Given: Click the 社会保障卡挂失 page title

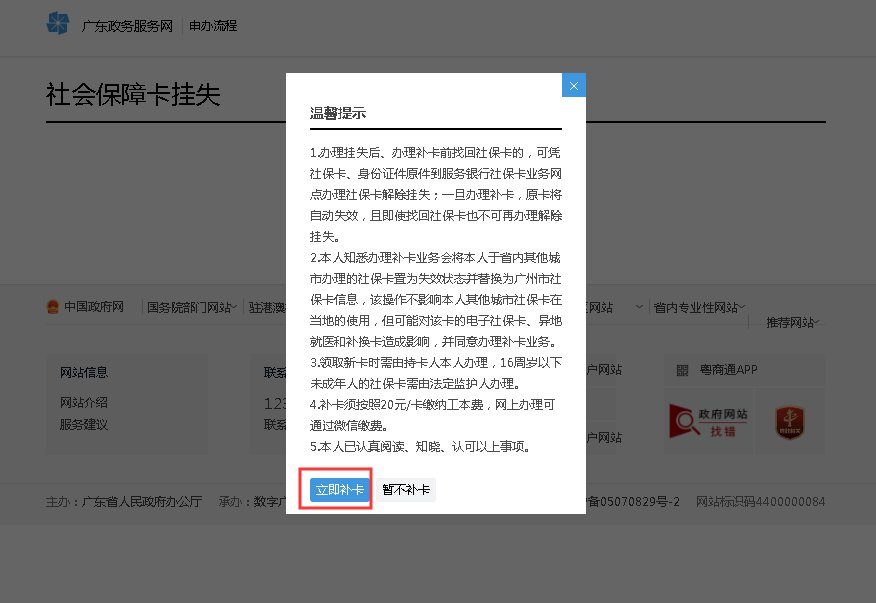Looking at the screenshot, I should coord(133,94).
